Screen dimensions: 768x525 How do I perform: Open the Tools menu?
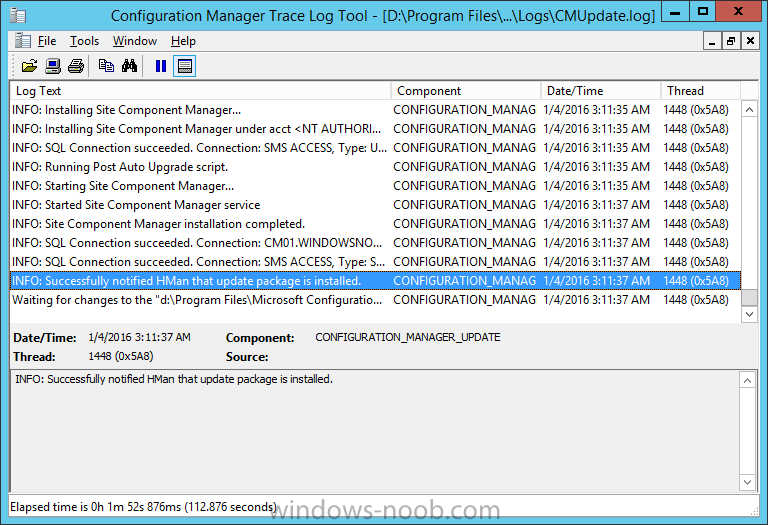(x=84, y=41)
